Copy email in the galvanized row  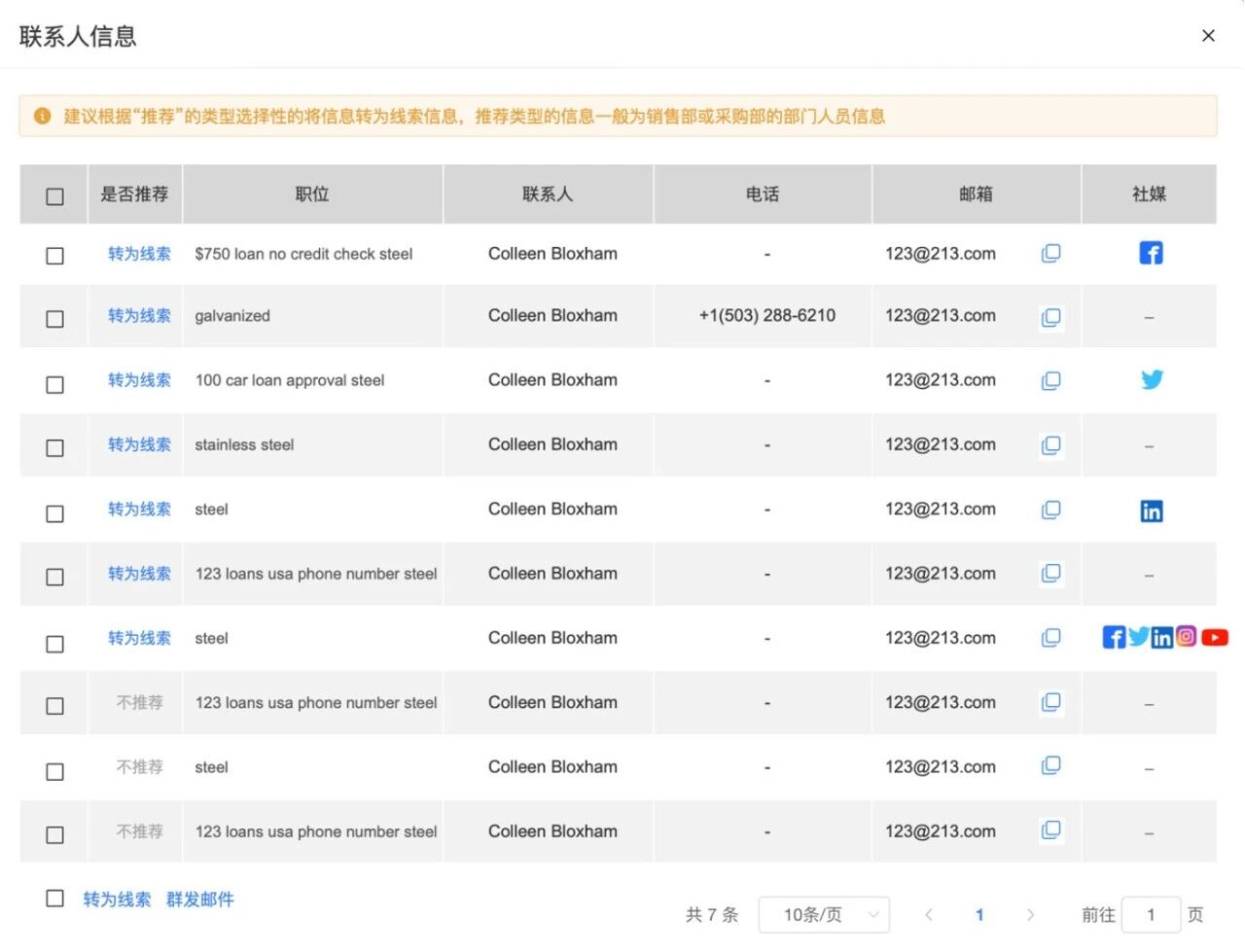tap(1050, 317)
